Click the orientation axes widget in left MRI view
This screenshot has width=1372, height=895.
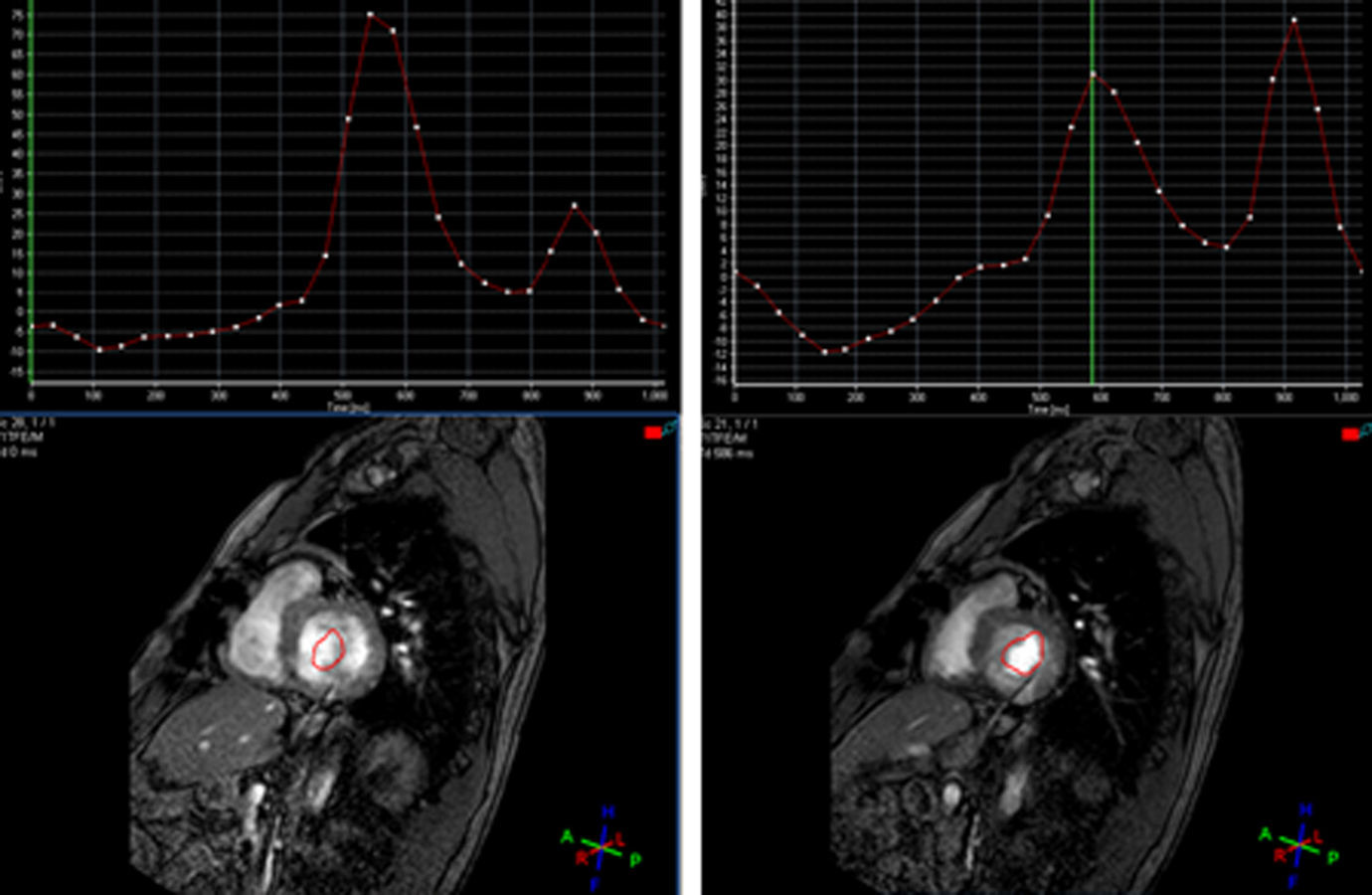(600, 847)
